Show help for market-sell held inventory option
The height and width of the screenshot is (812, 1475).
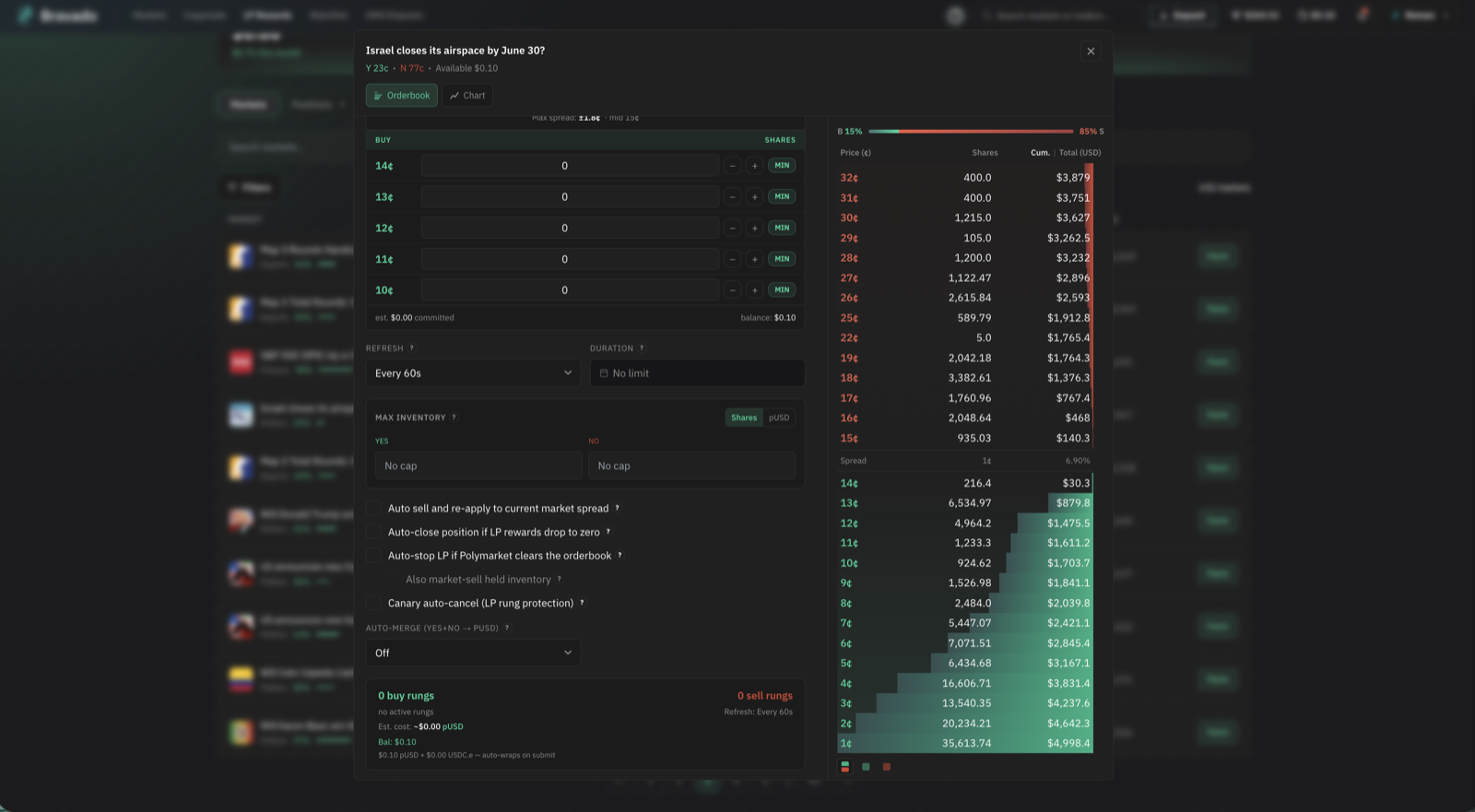[560, 580]
